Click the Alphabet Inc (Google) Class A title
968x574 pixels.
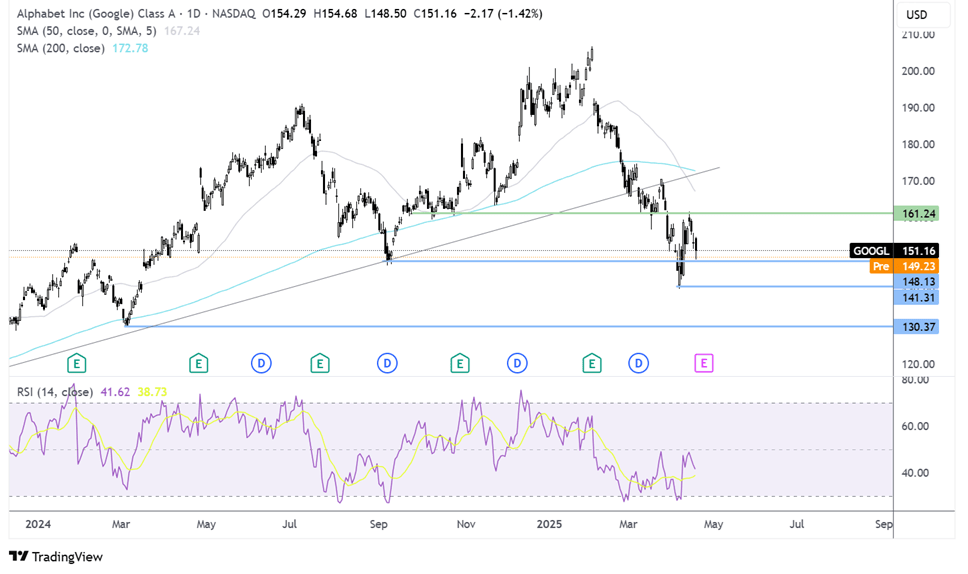[x=96, y=14]
